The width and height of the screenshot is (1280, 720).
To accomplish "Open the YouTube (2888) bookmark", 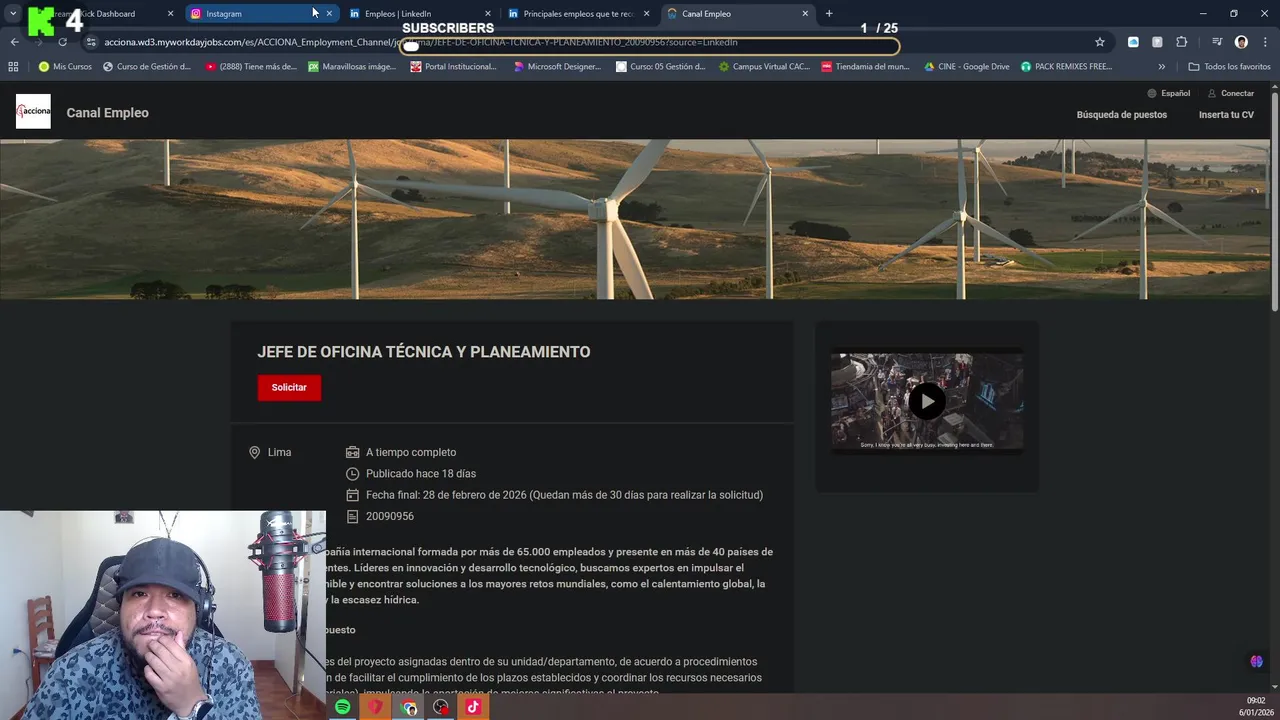I will 251,67.
